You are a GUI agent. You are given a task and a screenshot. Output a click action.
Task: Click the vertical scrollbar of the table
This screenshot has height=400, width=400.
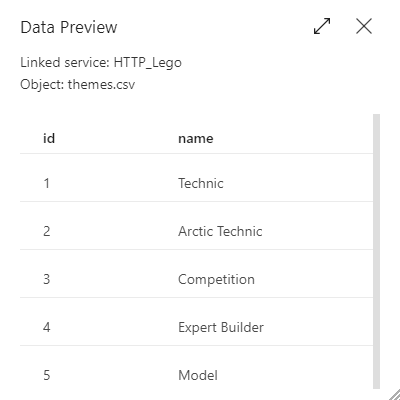(376, 251)
